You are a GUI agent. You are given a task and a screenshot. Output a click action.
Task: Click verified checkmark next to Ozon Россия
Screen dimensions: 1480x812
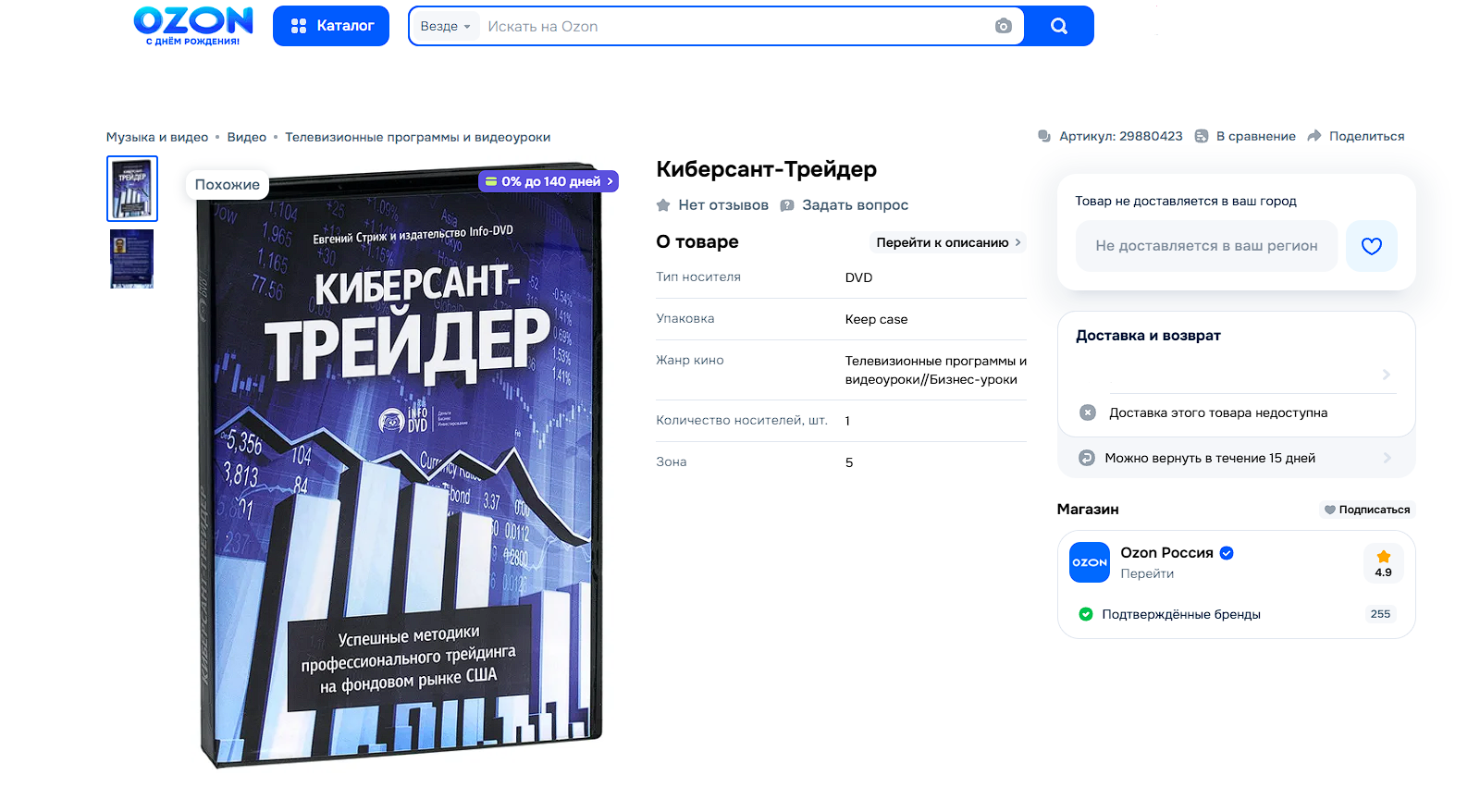coord(1227,553)
